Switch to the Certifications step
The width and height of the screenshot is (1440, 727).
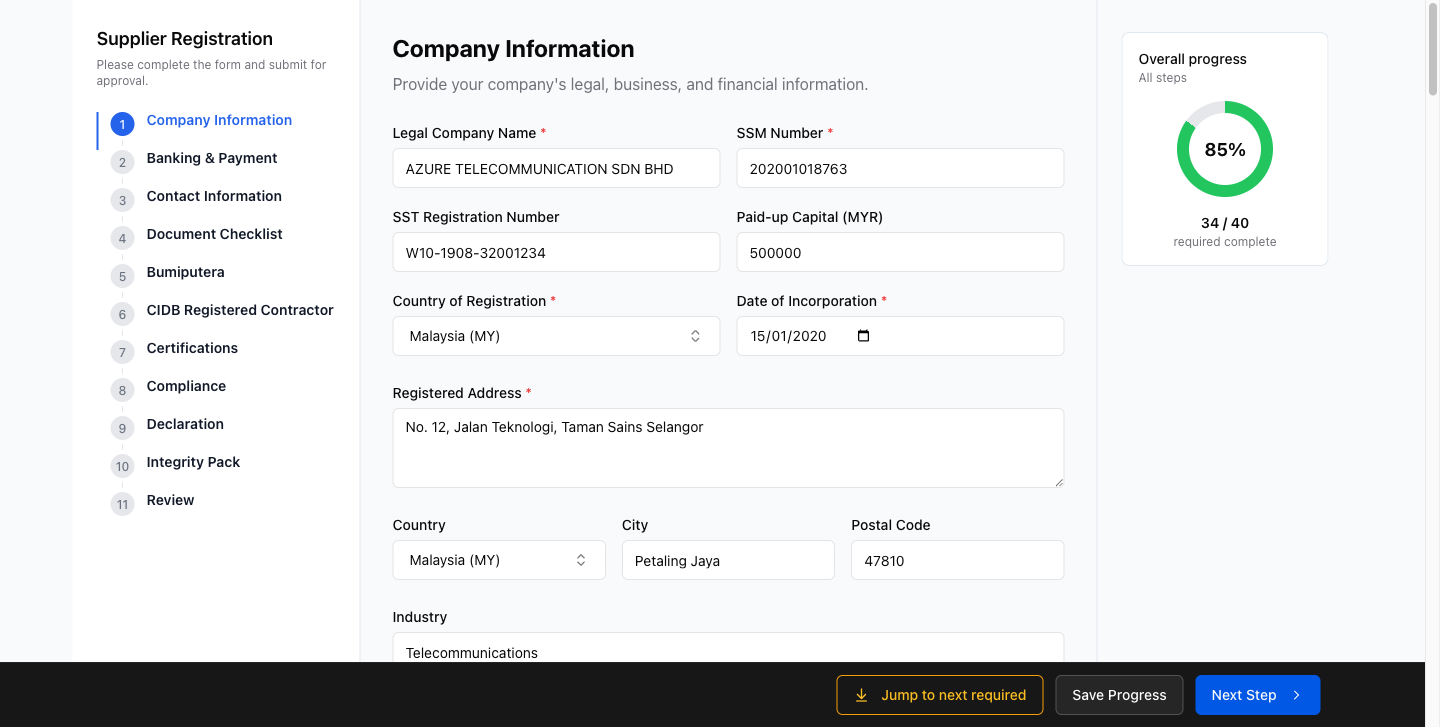click(x=192, y=348)
